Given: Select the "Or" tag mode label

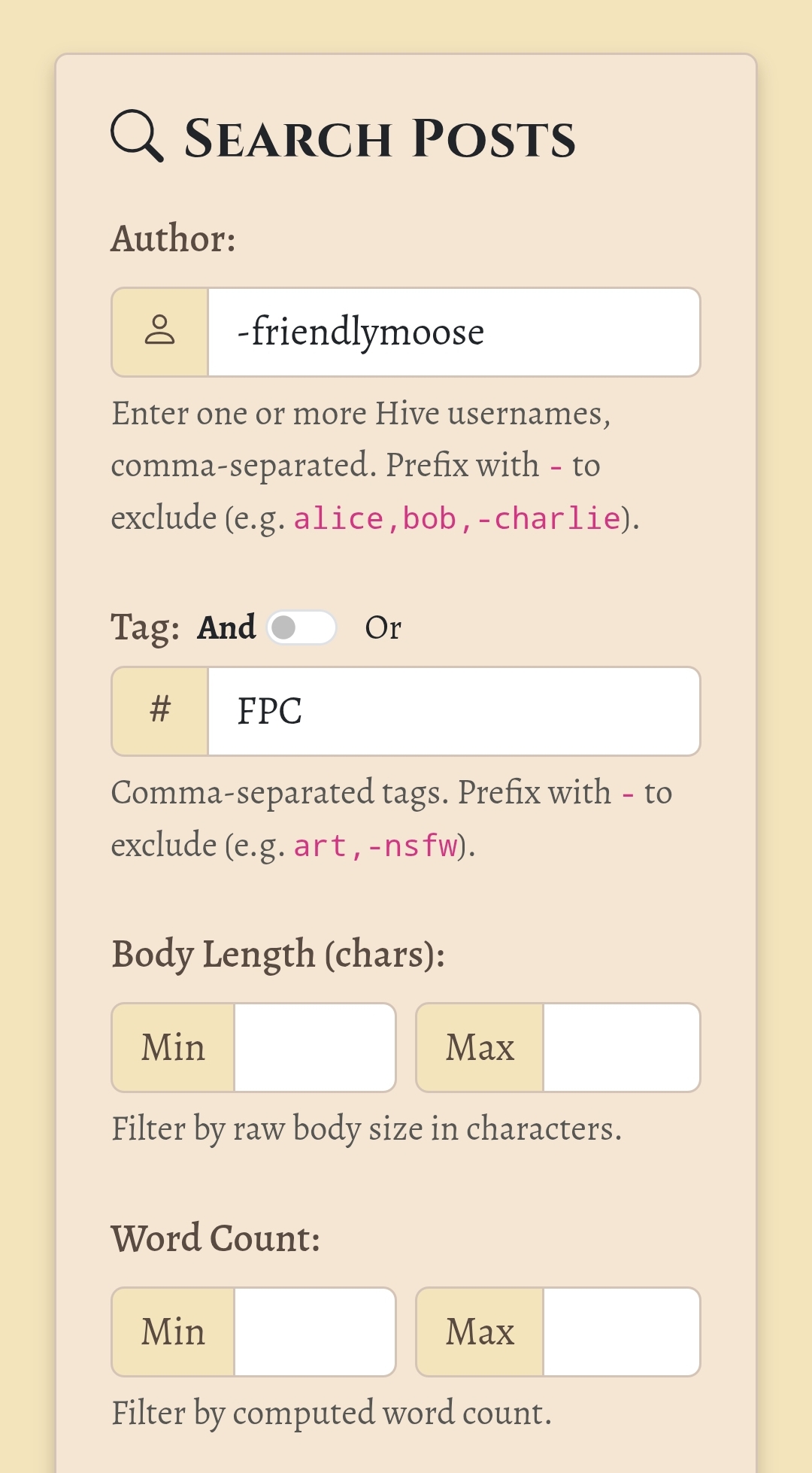Looking at the screenshot, I should 383,627.
